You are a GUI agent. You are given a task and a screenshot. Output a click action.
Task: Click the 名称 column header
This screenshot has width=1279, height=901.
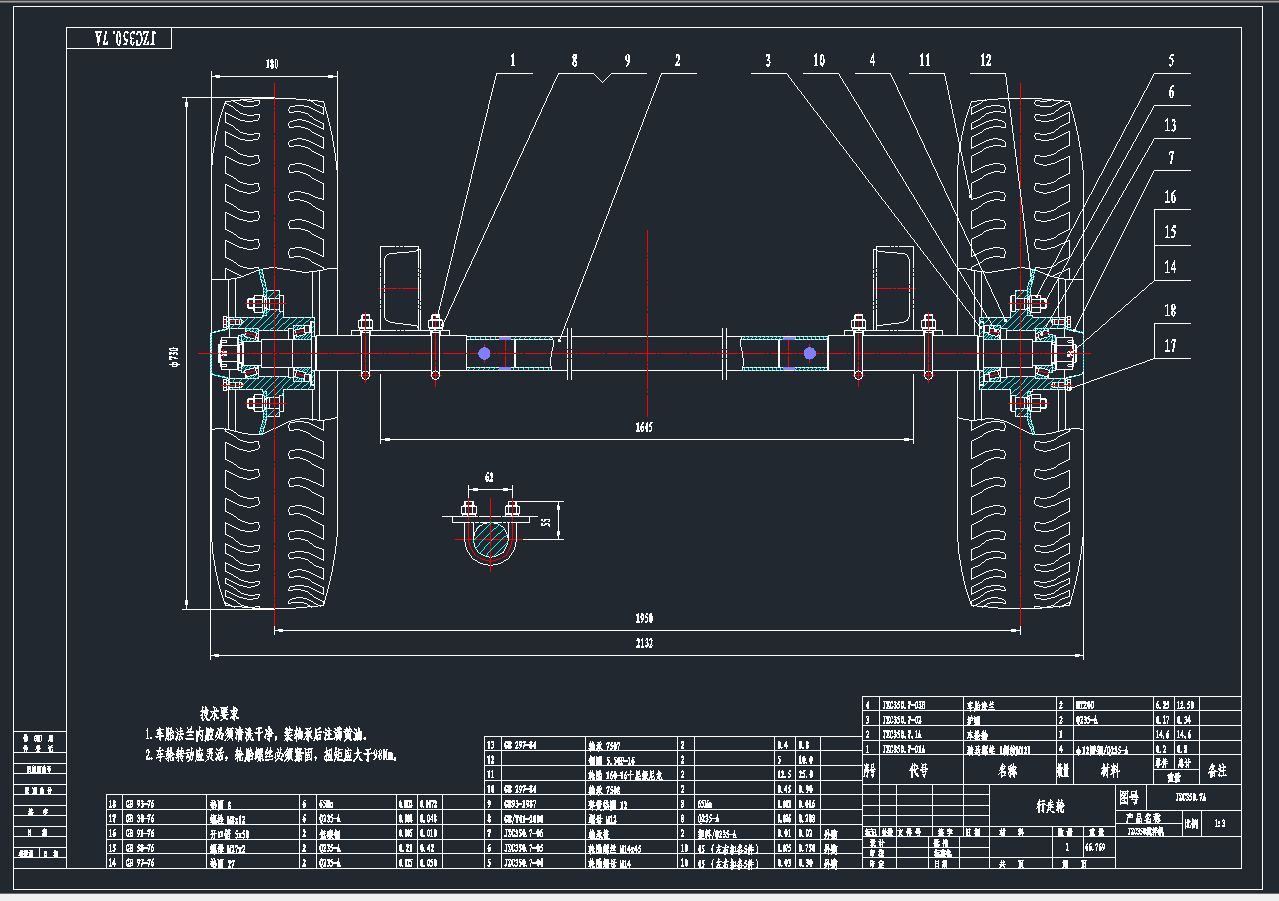coord(1007,772)
